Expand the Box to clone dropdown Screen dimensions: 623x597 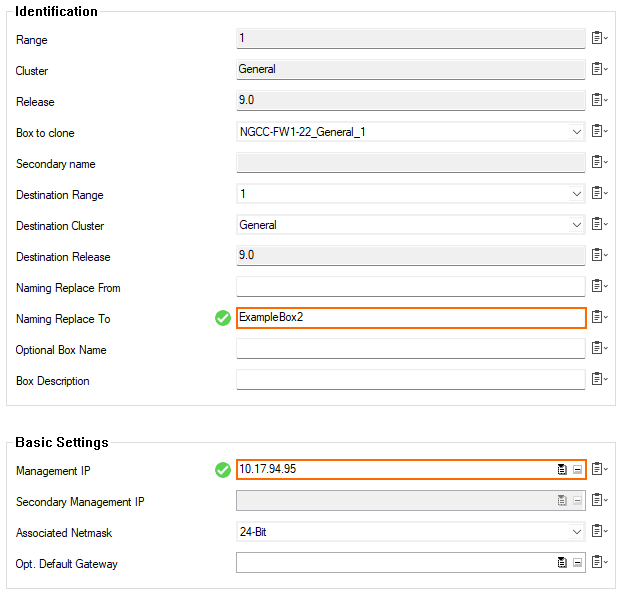point(577,132)
